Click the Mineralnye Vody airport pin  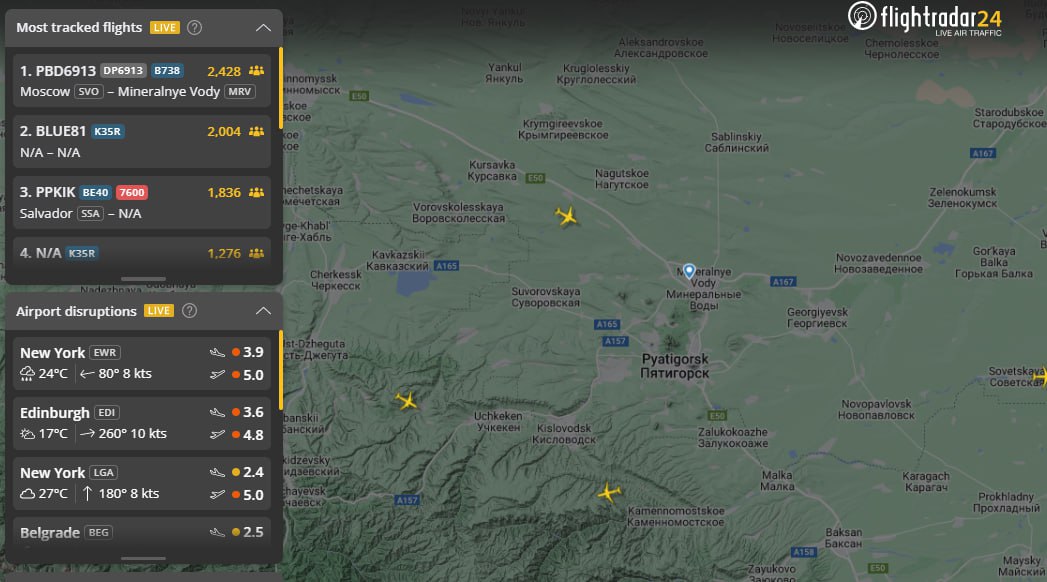point(688,270)
